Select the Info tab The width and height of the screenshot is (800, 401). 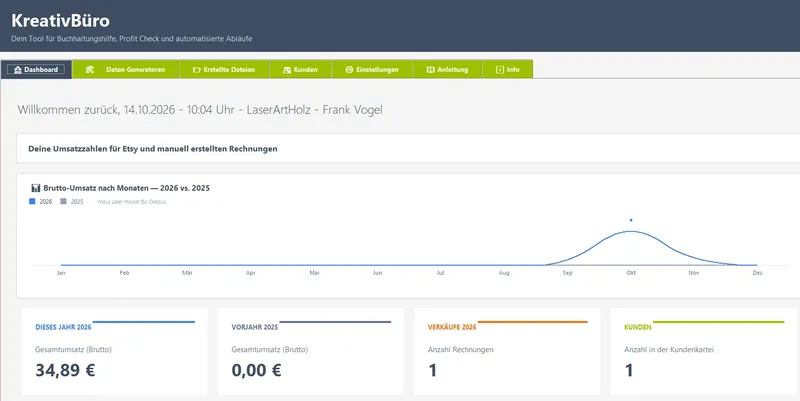[x=508, y=69]
